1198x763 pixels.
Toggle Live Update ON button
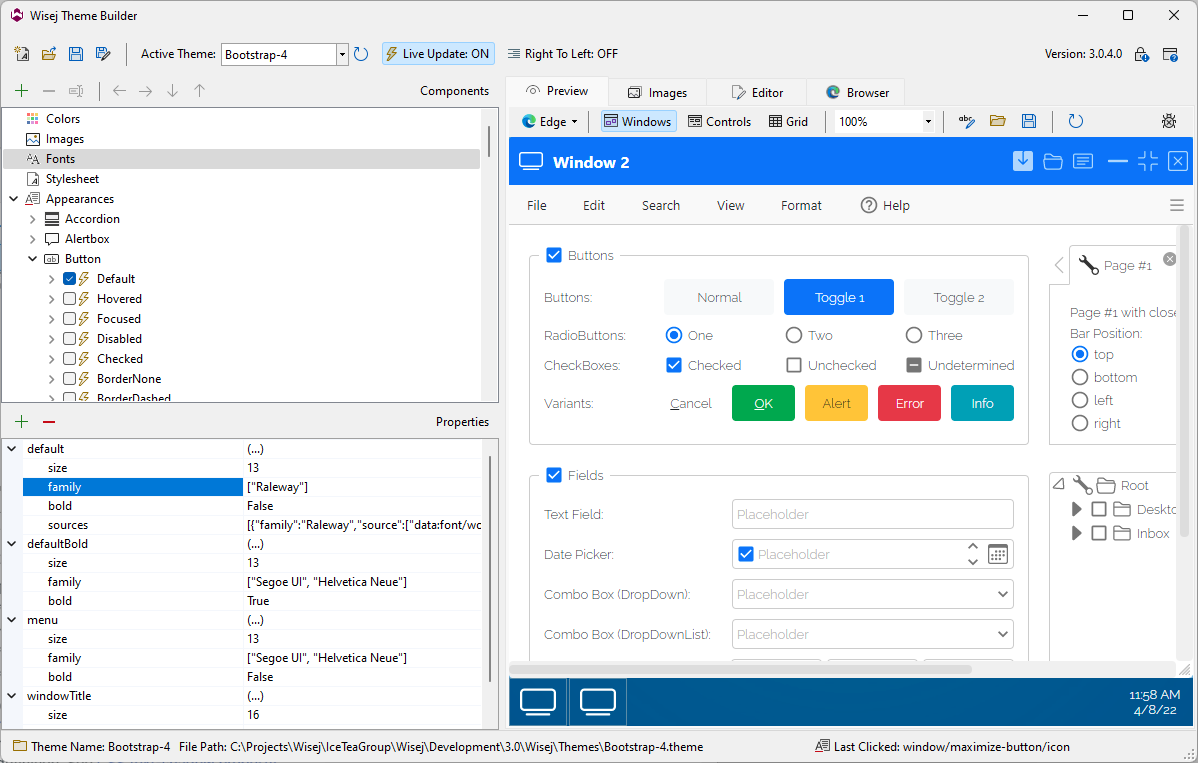coord(438,53)
